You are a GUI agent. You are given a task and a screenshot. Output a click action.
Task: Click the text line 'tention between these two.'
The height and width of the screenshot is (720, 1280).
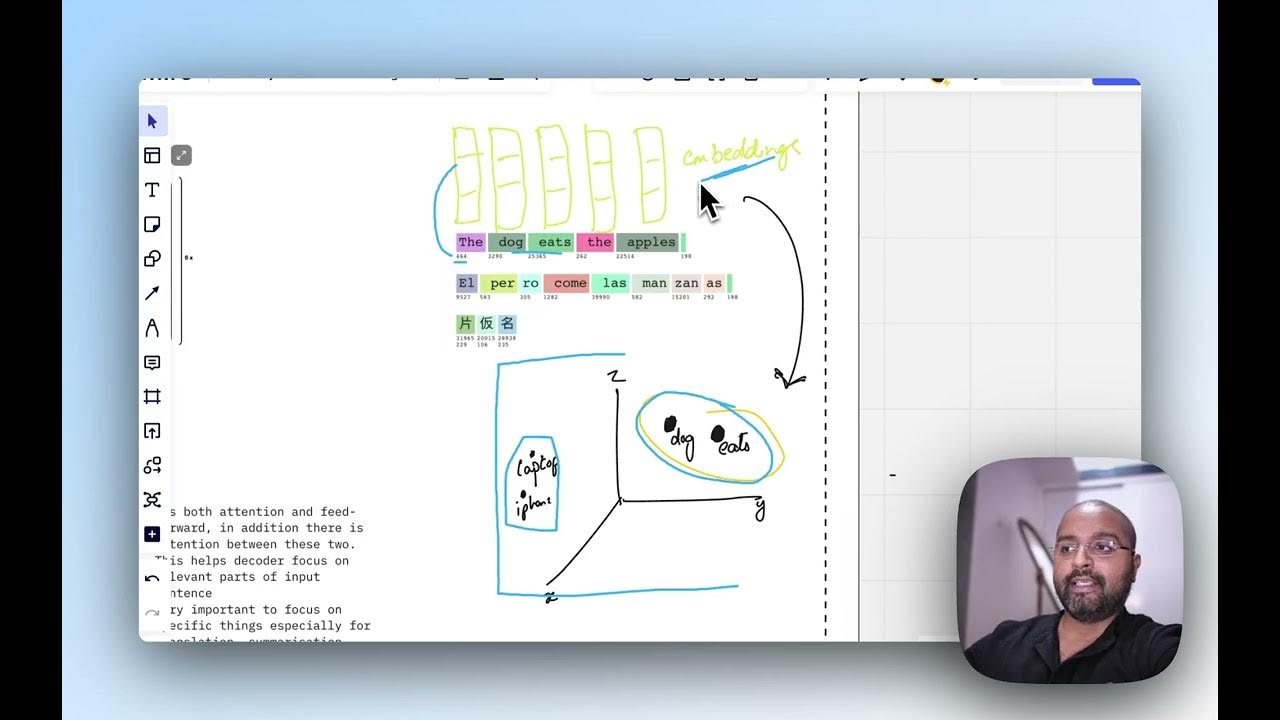(x=263, y=544)
